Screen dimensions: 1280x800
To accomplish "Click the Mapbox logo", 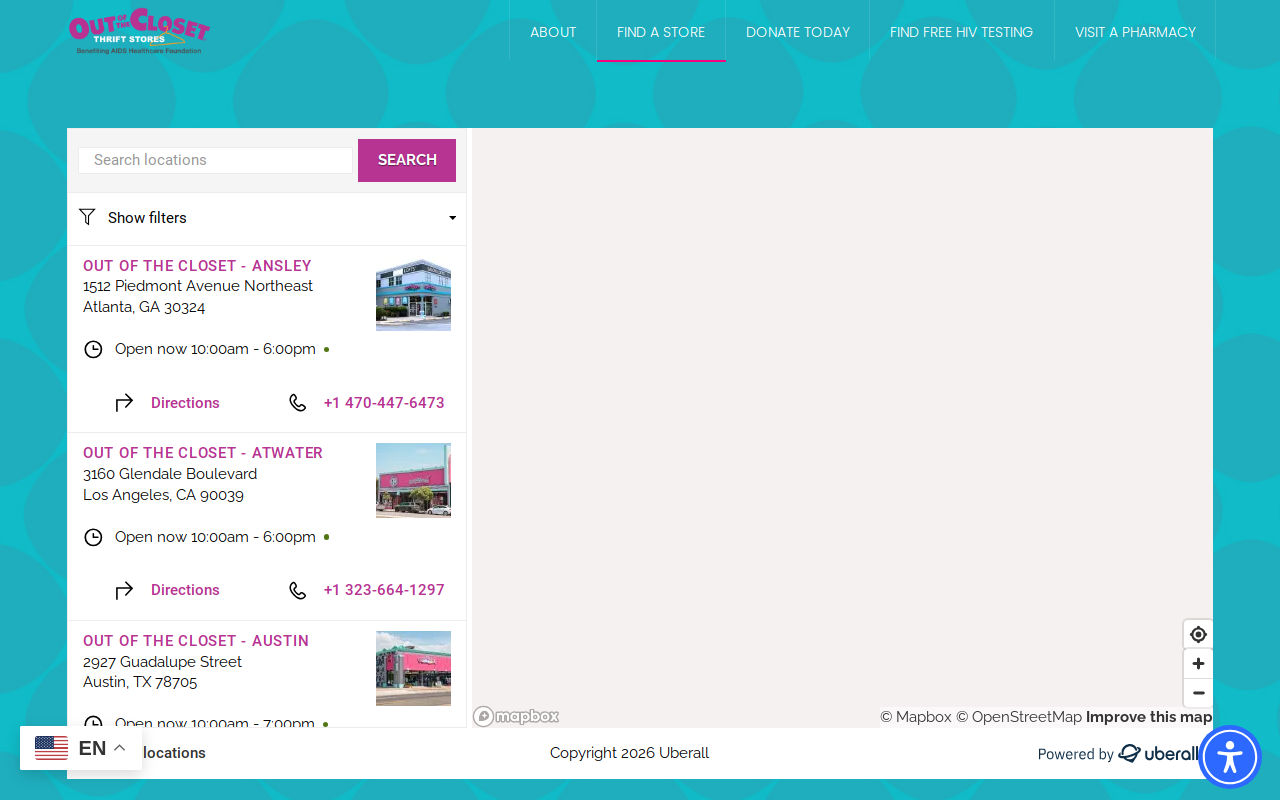I will 516,716.
